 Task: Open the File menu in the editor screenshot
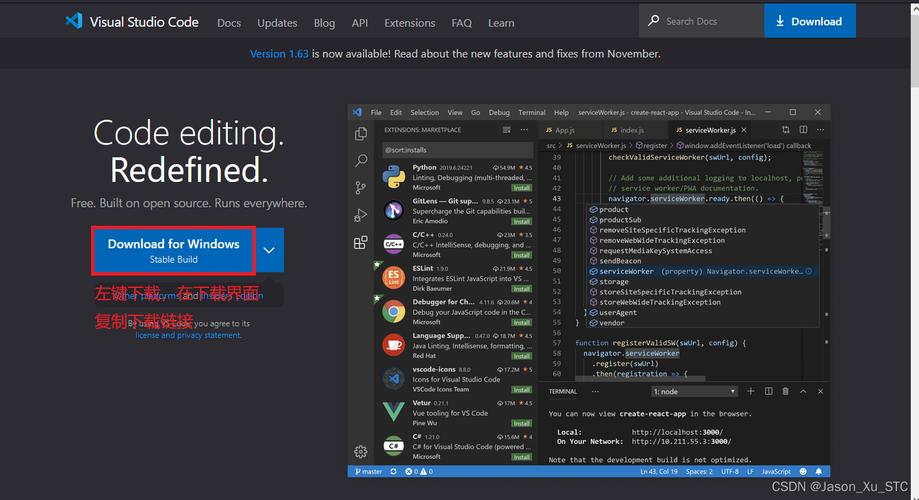point(376,112)
